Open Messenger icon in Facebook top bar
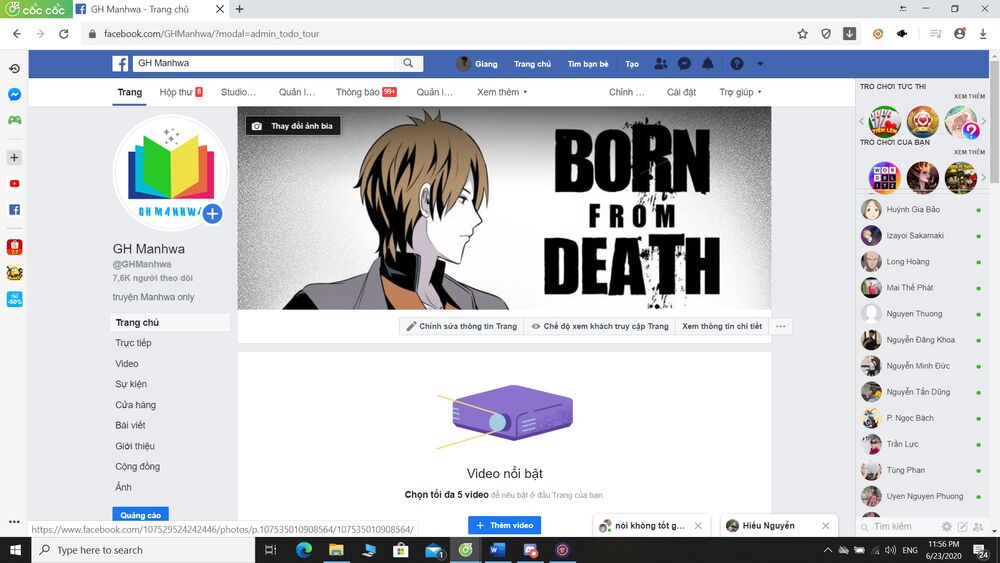1000x563 pixels. pos(684,64)
